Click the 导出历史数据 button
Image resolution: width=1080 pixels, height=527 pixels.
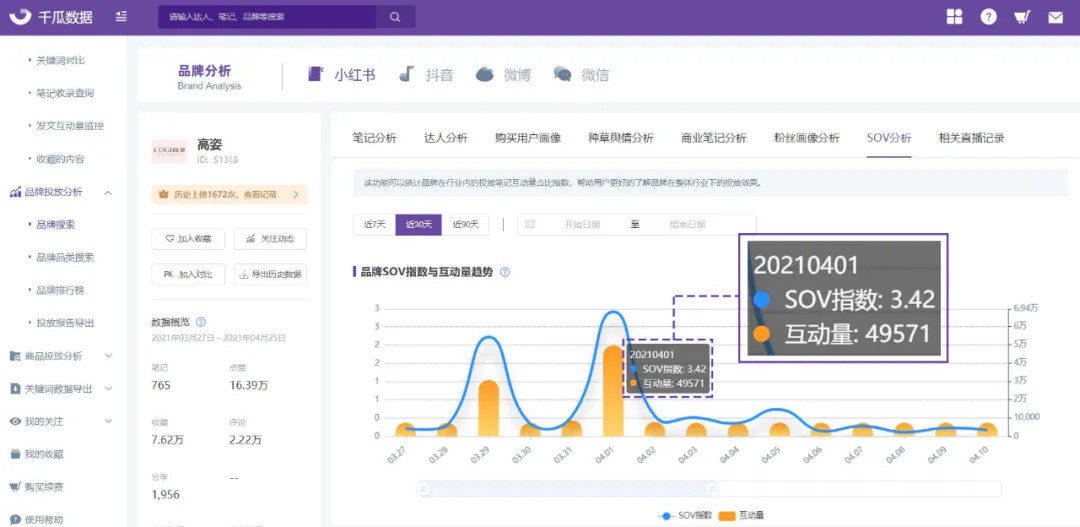click(x=270, y=274)
